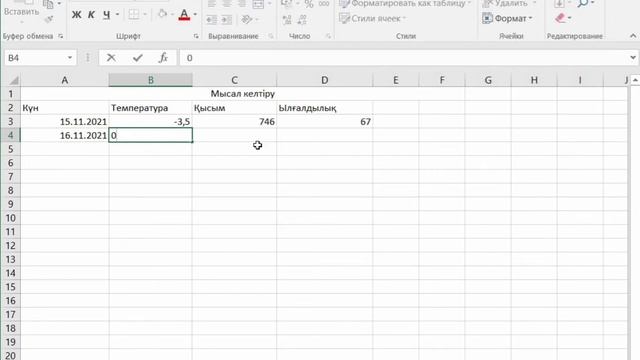Click the 'Күн' header cell
Screen dimensions: 640x360
pos(64,108)
